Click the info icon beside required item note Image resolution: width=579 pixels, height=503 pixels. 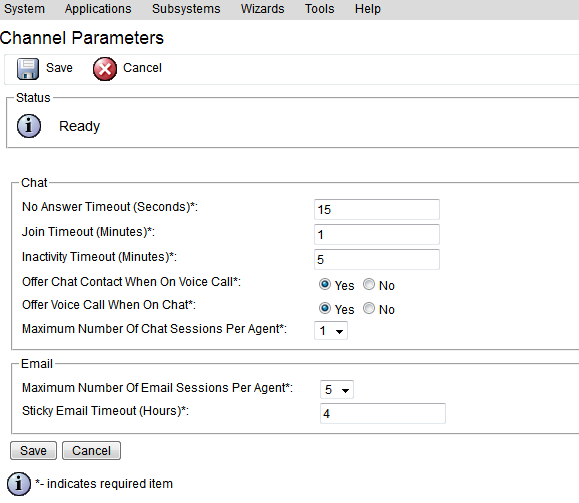click(x=19, y=484)
